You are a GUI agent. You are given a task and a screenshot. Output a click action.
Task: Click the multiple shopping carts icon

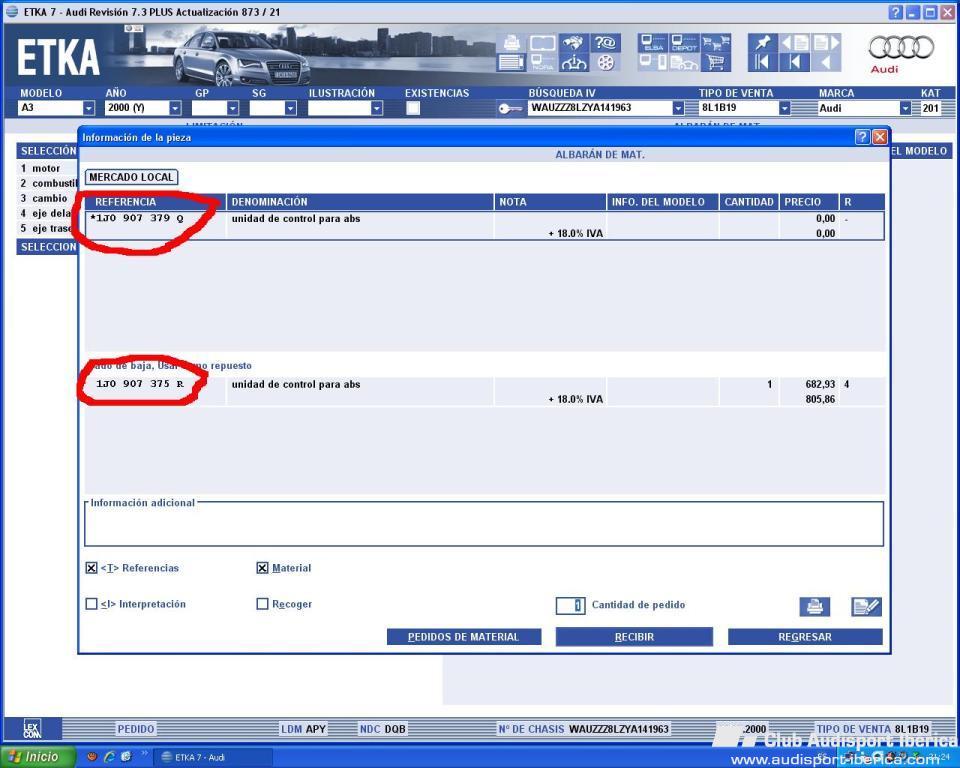(x=716, y=43)
